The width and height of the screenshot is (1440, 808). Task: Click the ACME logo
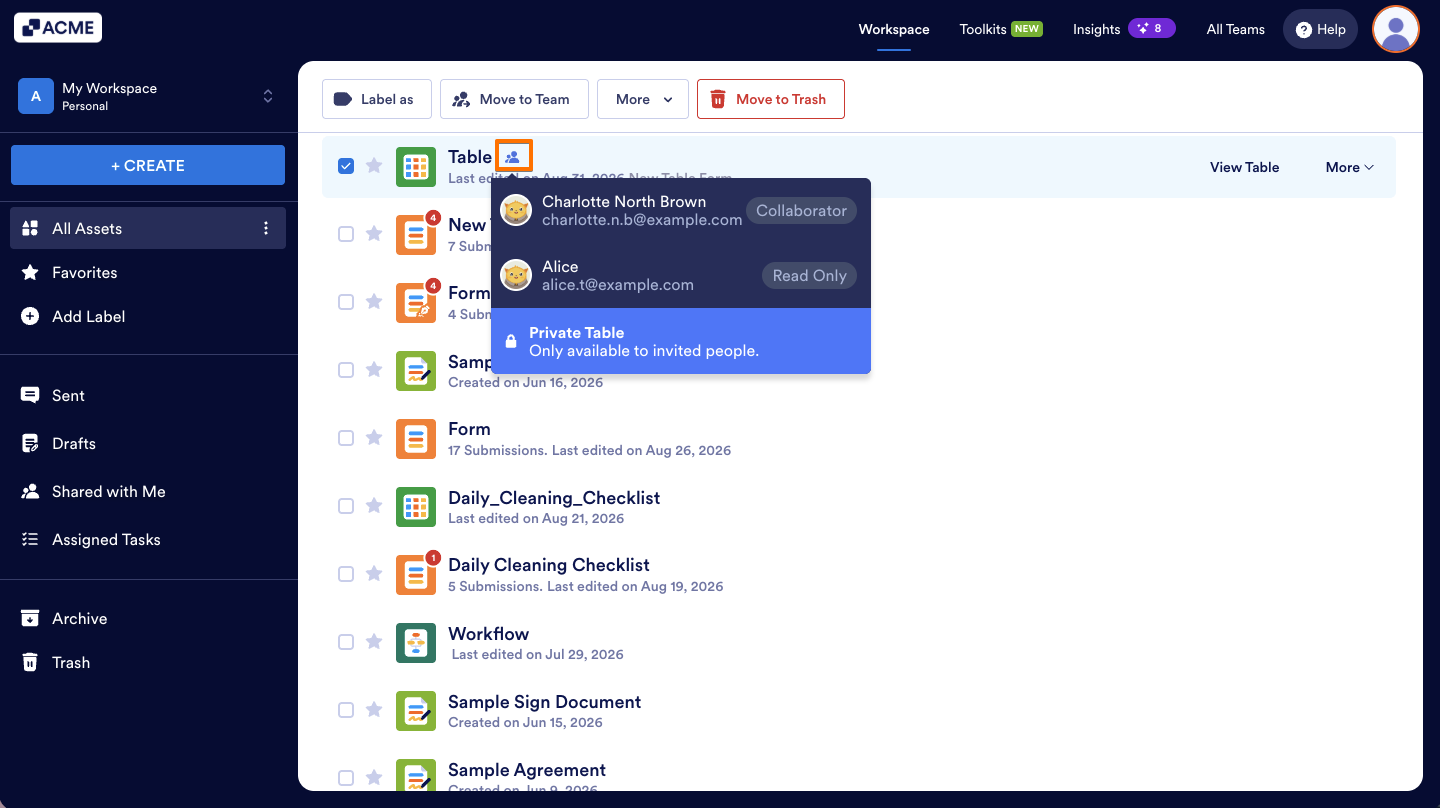coord(58,28)
